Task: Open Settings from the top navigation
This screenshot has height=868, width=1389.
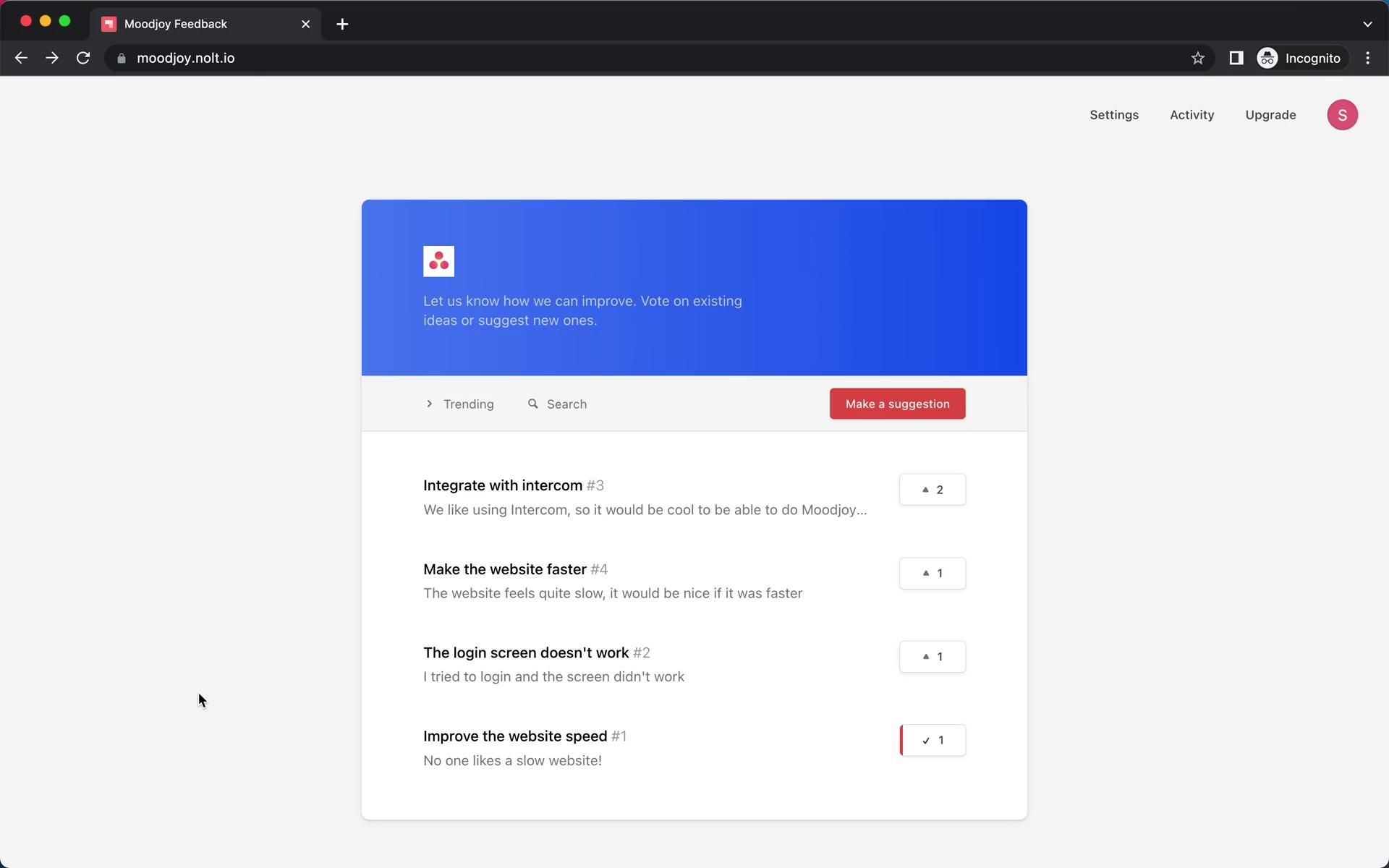Action: pyautogui.click(x=1114, y=114)
